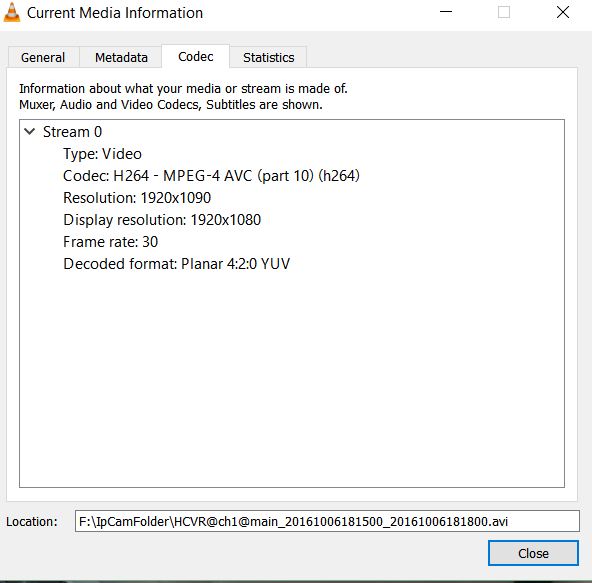Show the Statistics tab
Viewport: 592px width, 583px height.
pyautogui.click(x=268, y=57)
